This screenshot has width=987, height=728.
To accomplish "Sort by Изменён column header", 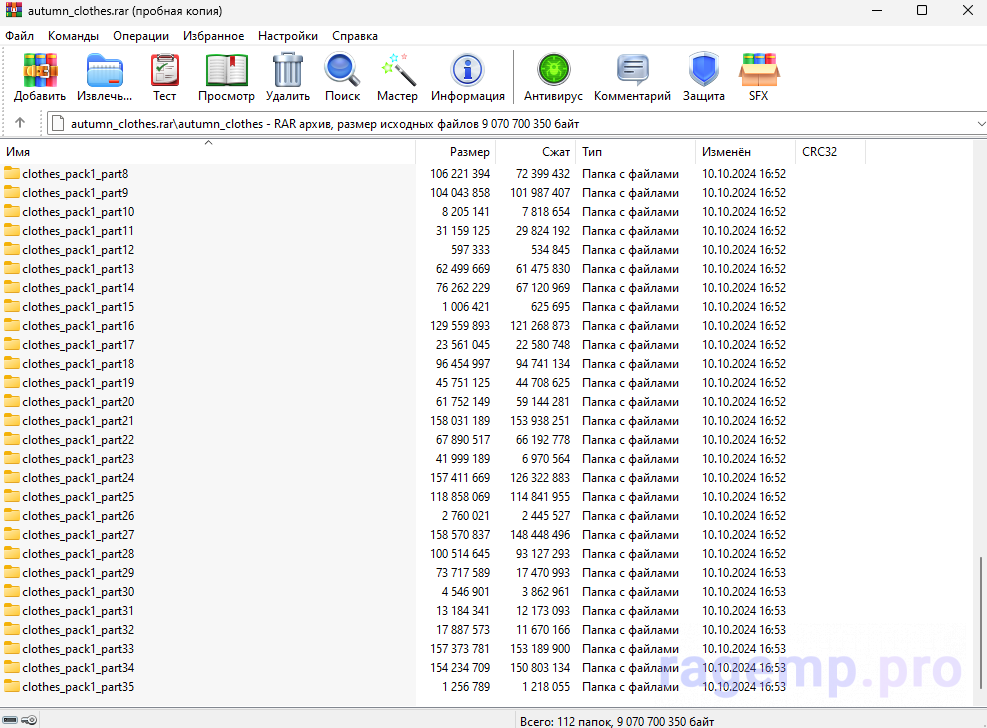I will point(745,152).
